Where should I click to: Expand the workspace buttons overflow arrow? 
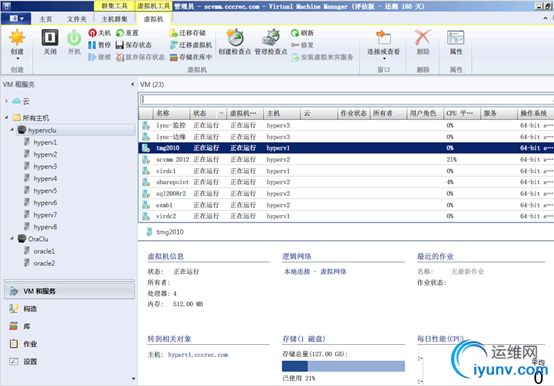[x=133, y=379]
